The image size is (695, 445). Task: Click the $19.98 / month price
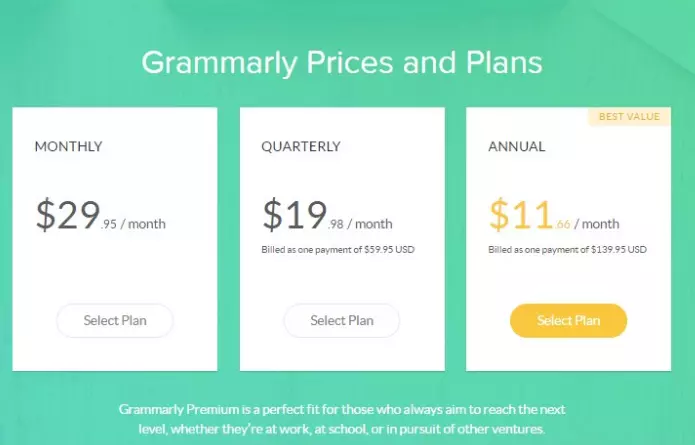pos(328,215)
